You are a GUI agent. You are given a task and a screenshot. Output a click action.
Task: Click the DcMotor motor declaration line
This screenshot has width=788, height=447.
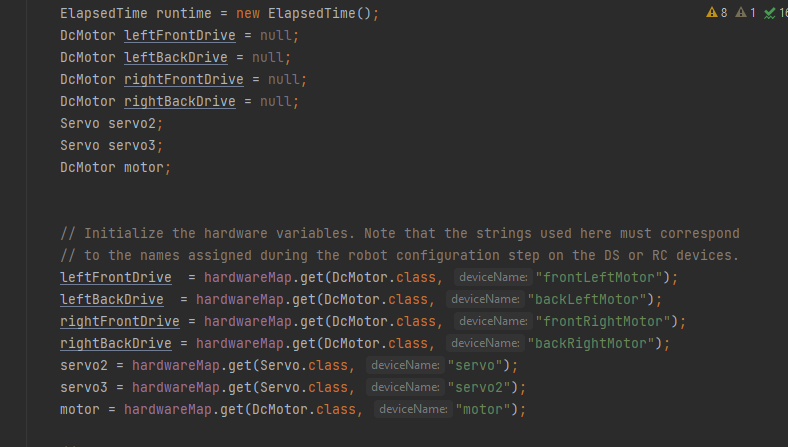point(115,167)
